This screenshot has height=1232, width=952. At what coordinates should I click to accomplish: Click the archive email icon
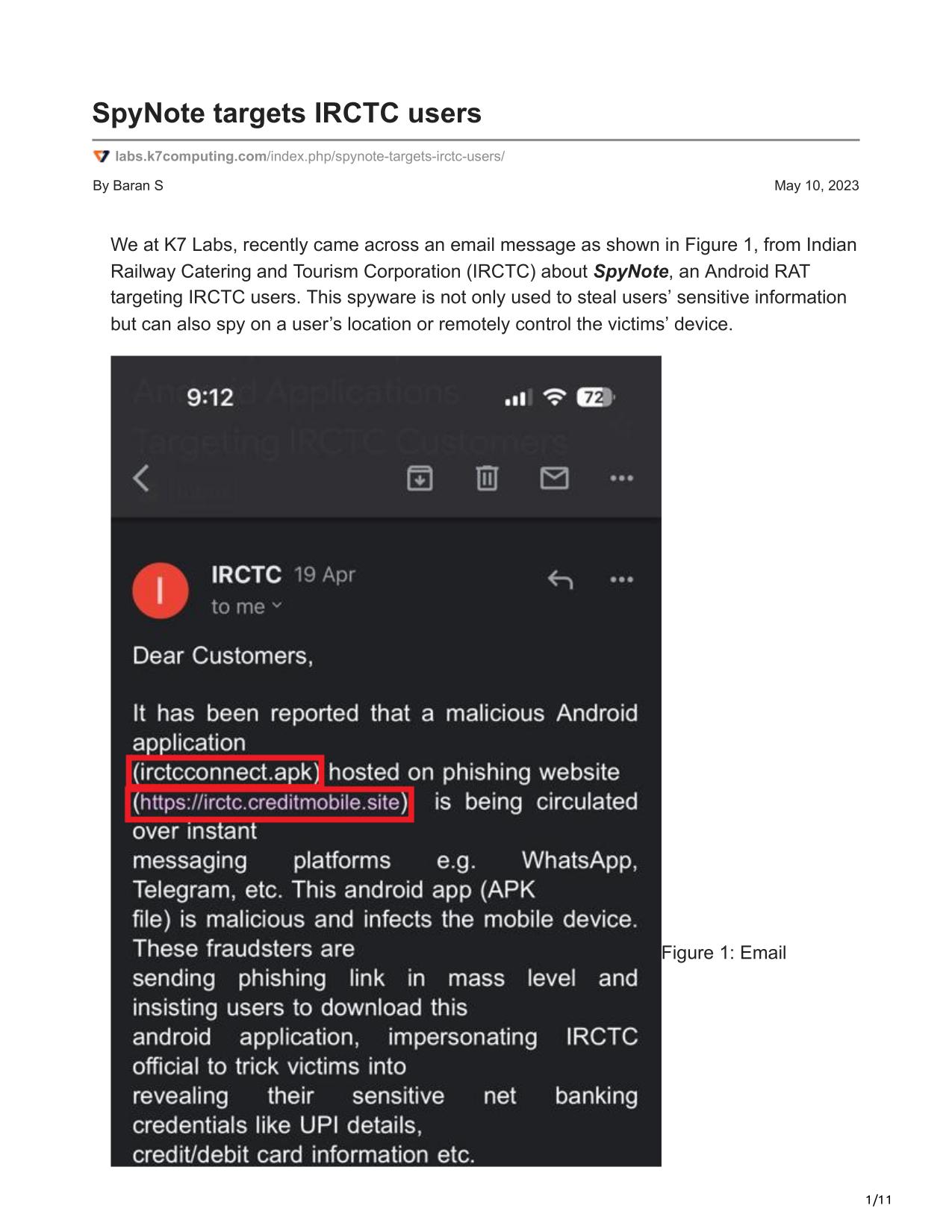point(420,478)
